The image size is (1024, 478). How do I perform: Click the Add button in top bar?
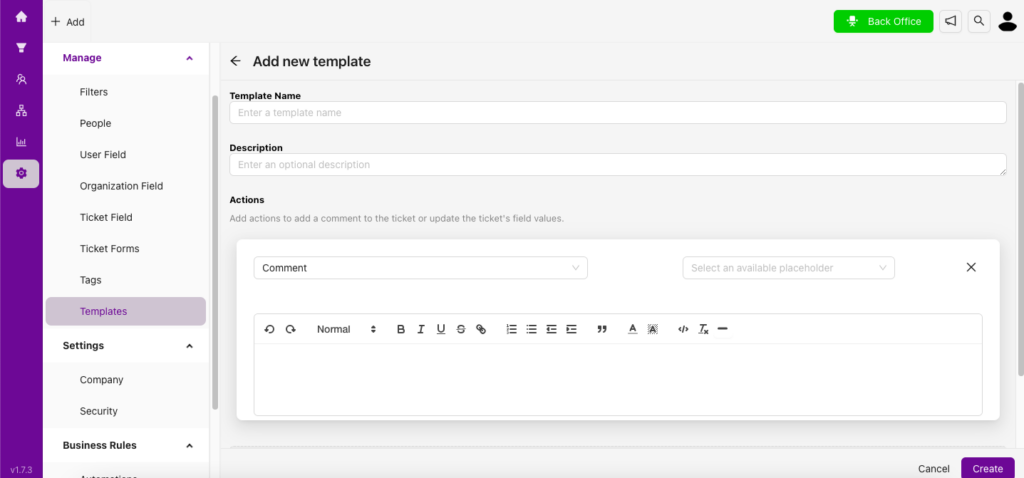point(68,22)
